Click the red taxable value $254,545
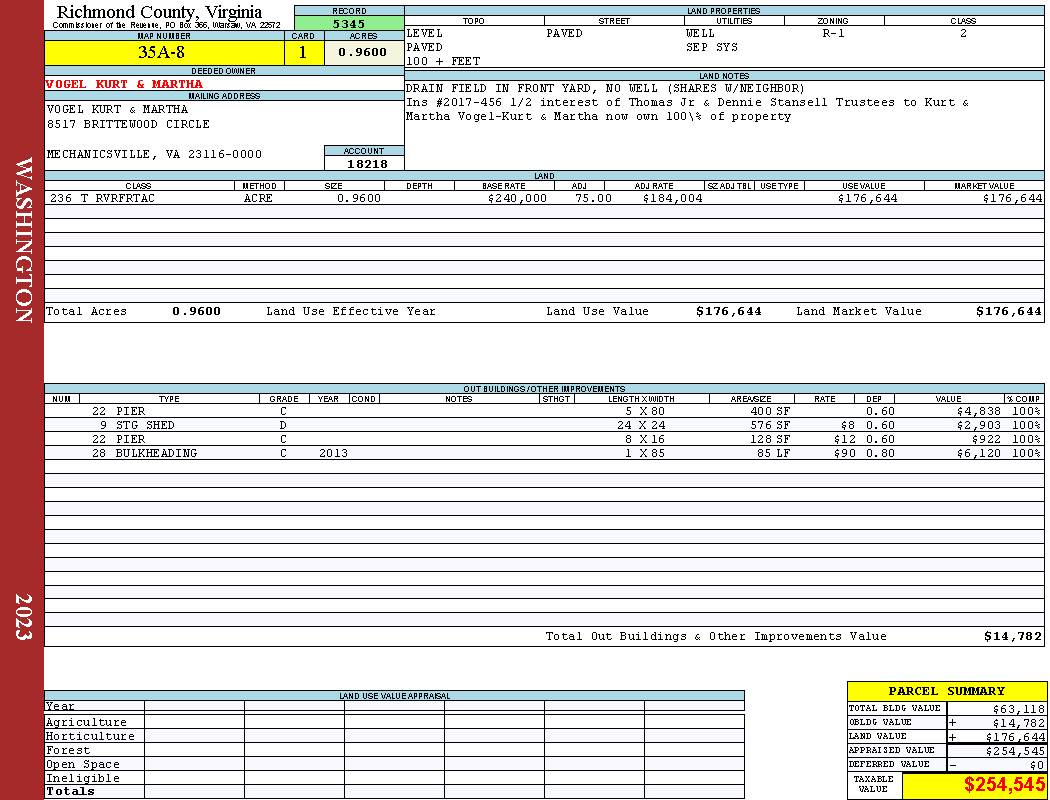1050x800 pixels. (x=1004, y=785)
